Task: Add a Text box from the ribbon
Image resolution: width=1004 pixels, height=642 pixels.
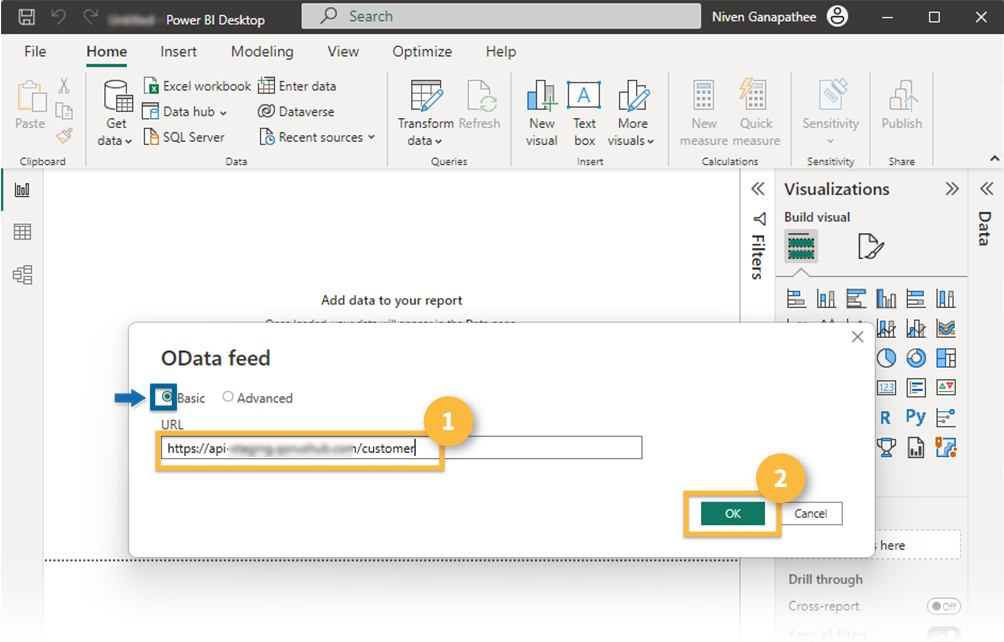Action: click(x=584, y=114)
